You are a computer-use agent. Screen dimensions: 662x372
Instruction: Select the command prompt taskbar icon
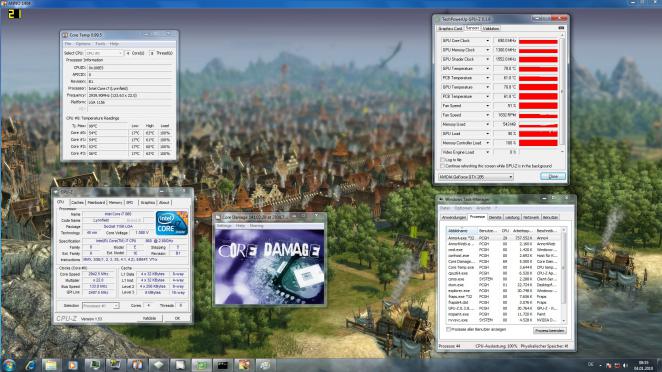pos(222,365)
